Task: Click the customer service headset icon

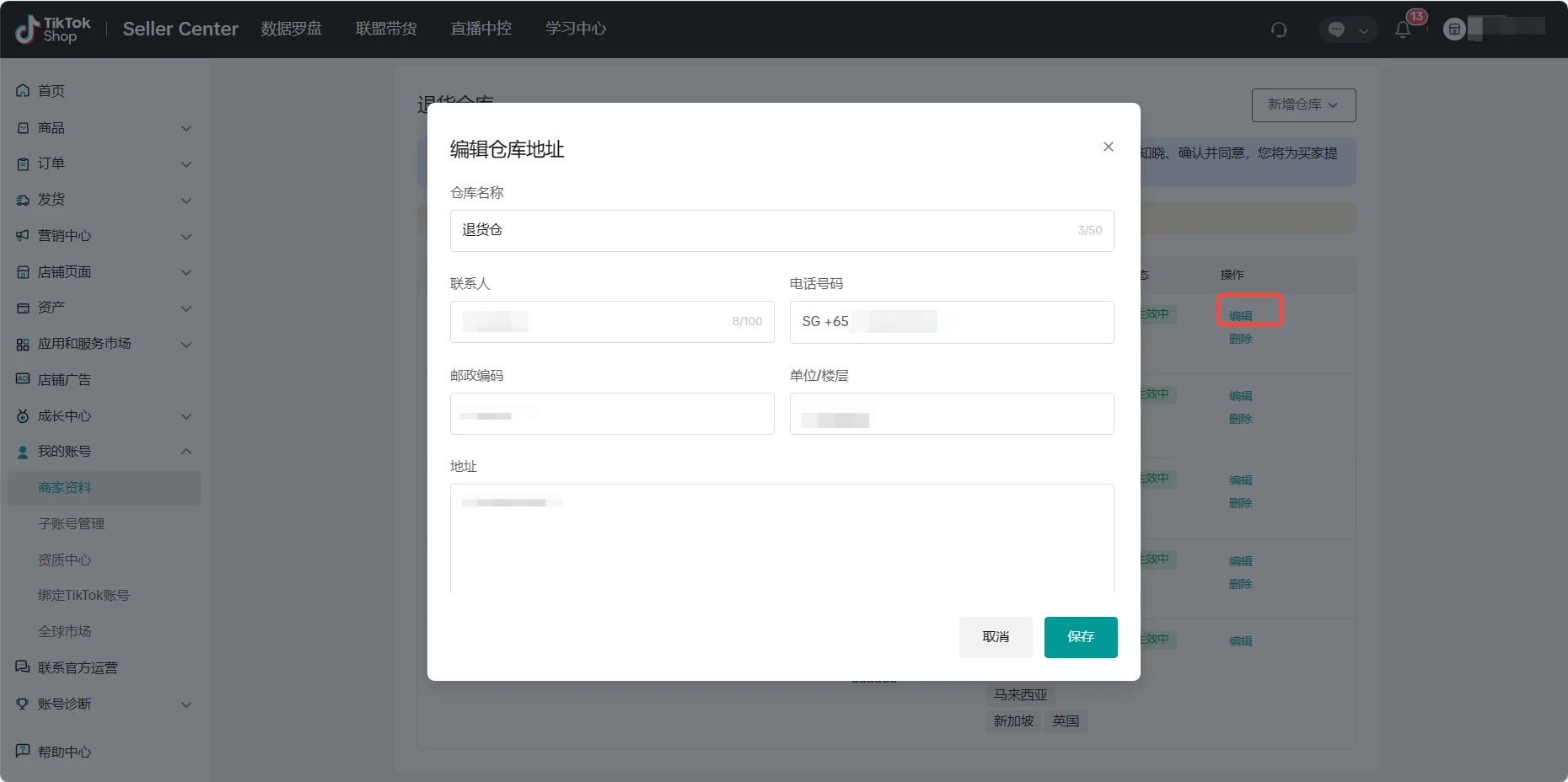Action: [x=1279, y=29]
